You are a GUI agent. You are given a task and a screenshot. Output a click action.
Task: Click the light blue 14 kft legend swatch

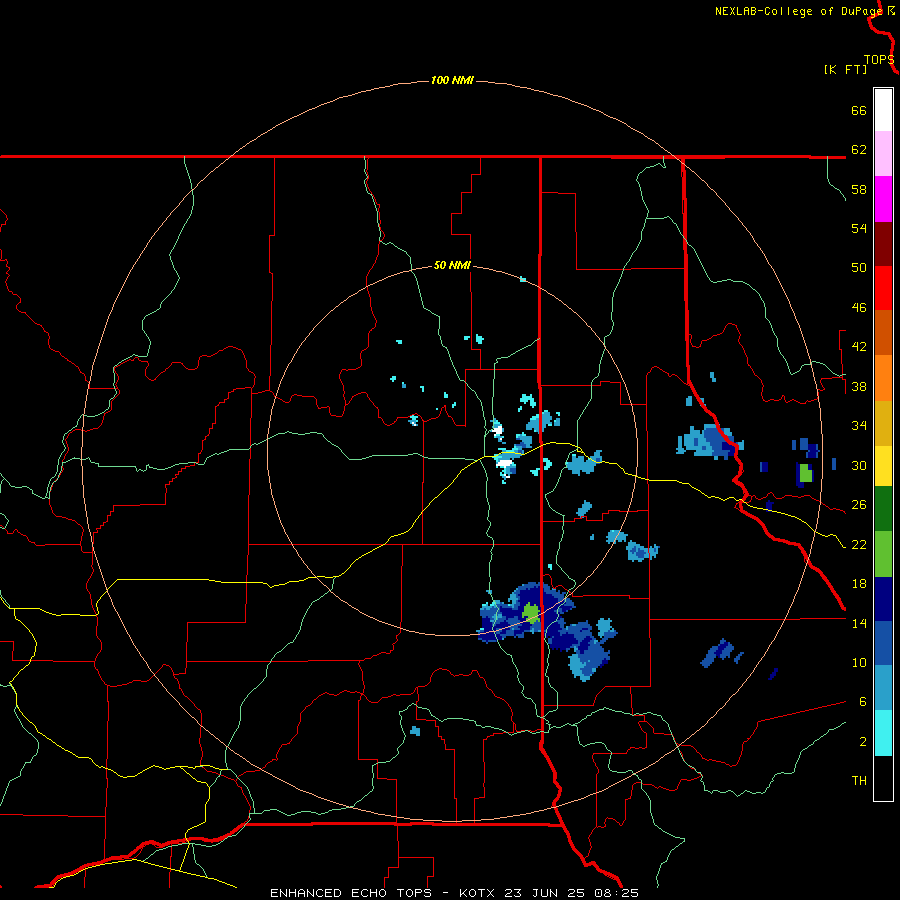coord(883,688)
